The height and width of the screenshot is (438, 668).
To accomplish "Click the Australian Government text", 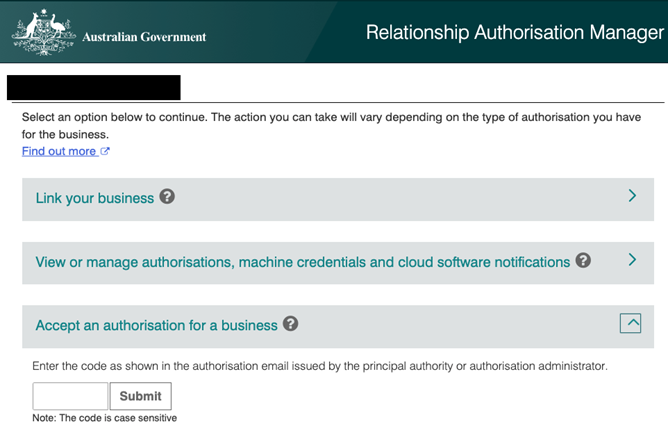I will coord(144,37).
